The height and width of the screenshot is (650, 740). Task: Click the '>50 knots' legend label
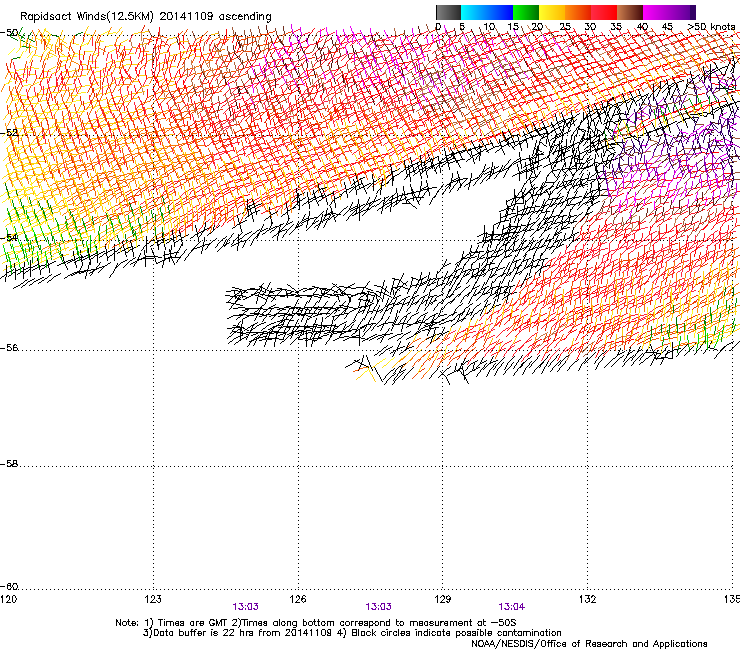pos(711,26)
